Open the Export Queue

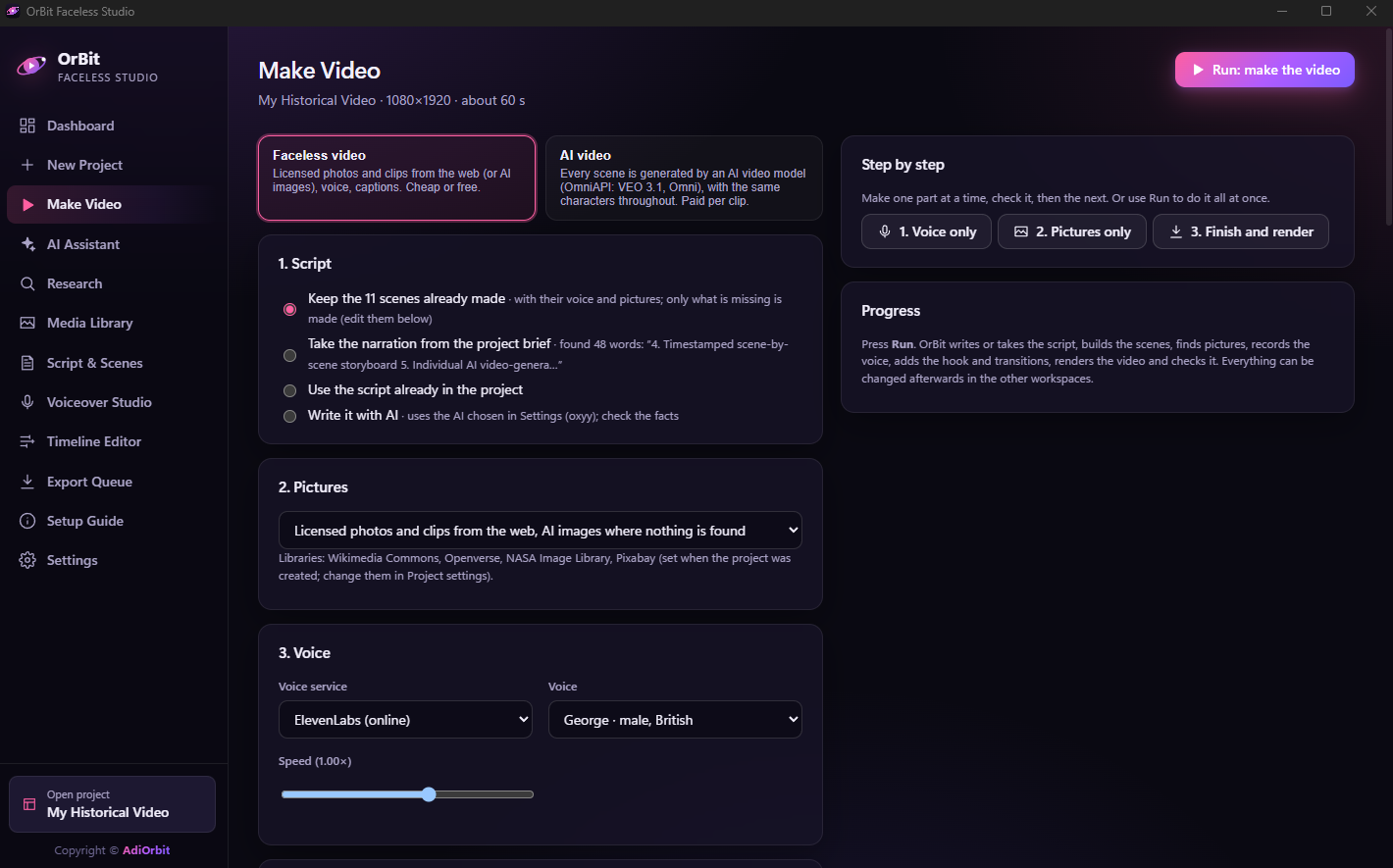pyautogui.click(x=114, y=482)
